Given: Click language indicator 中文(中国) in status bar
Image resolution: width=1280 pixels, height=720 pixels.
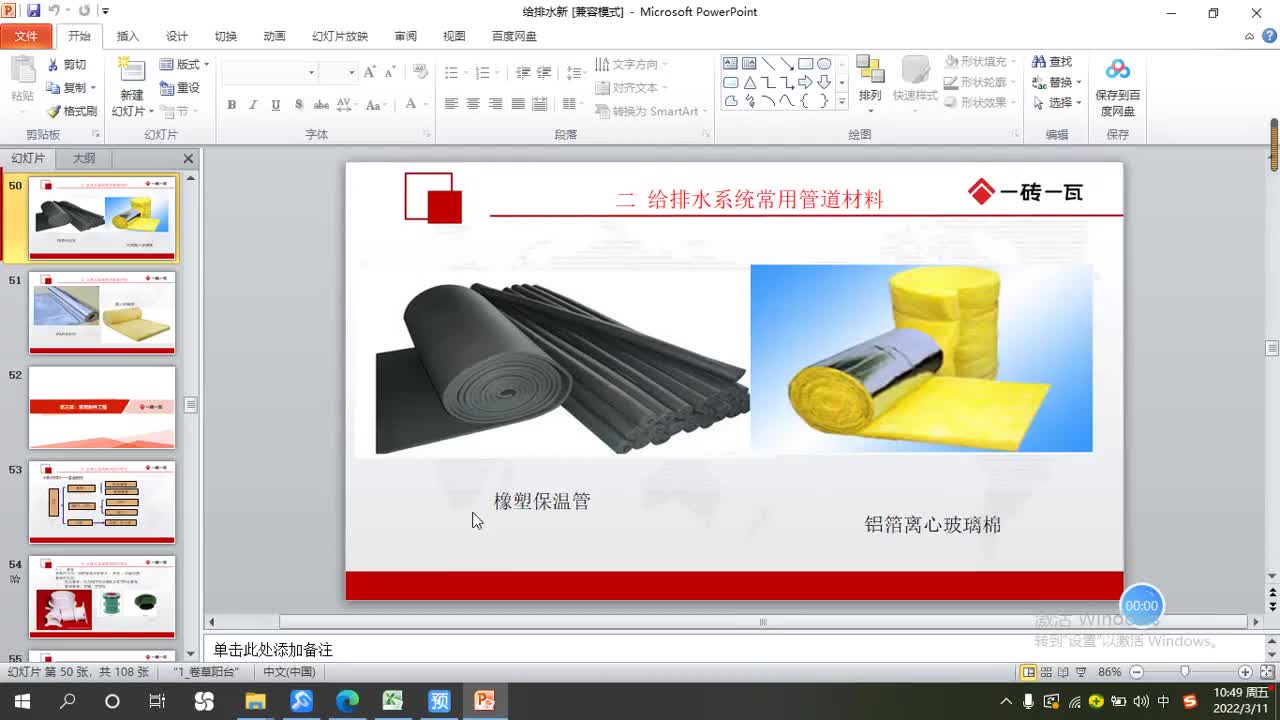Looking at the screenshot, I should tap(289, 672).
